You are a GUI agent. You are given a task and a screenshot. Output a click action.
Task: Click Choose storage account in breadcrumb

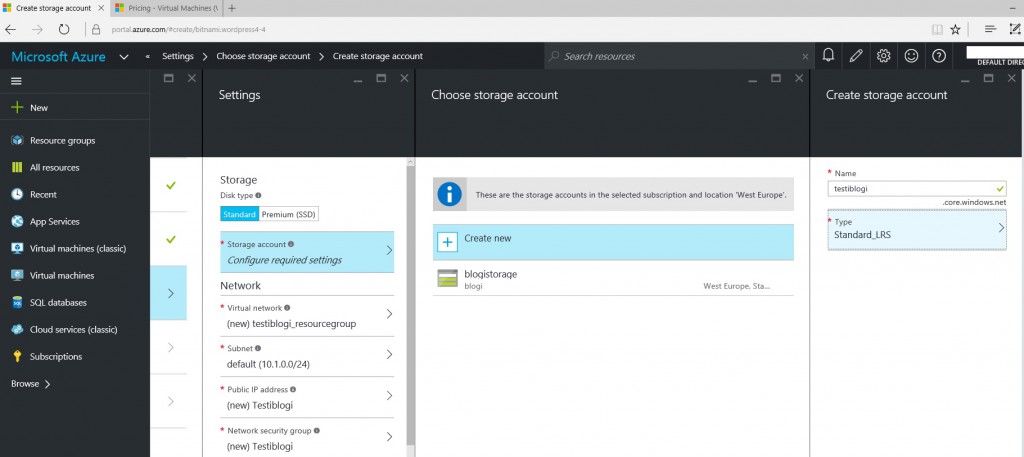pos(263,56)
